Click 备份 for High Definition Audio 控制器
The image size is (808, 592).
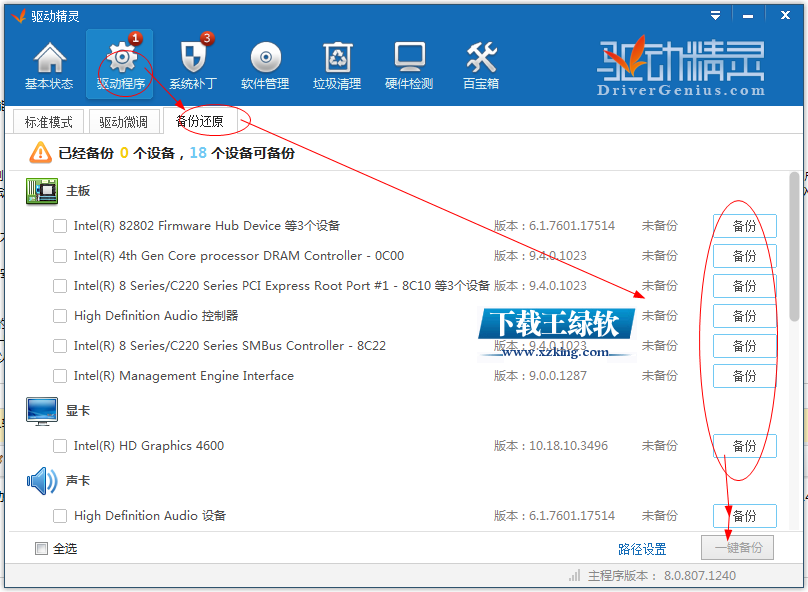pyautogui.click(x=745, y=316)
